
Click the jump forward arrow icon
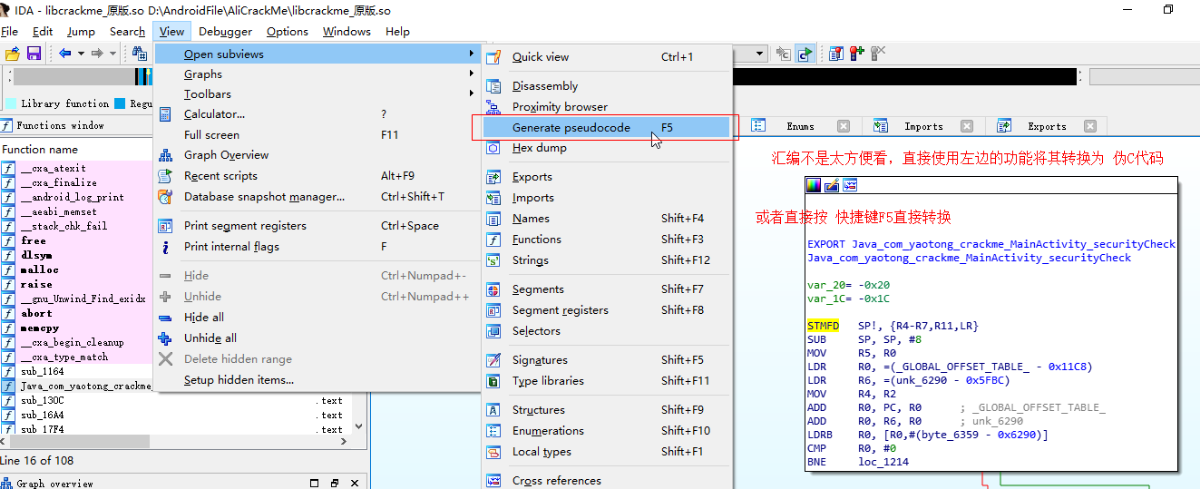coord(96,53)
